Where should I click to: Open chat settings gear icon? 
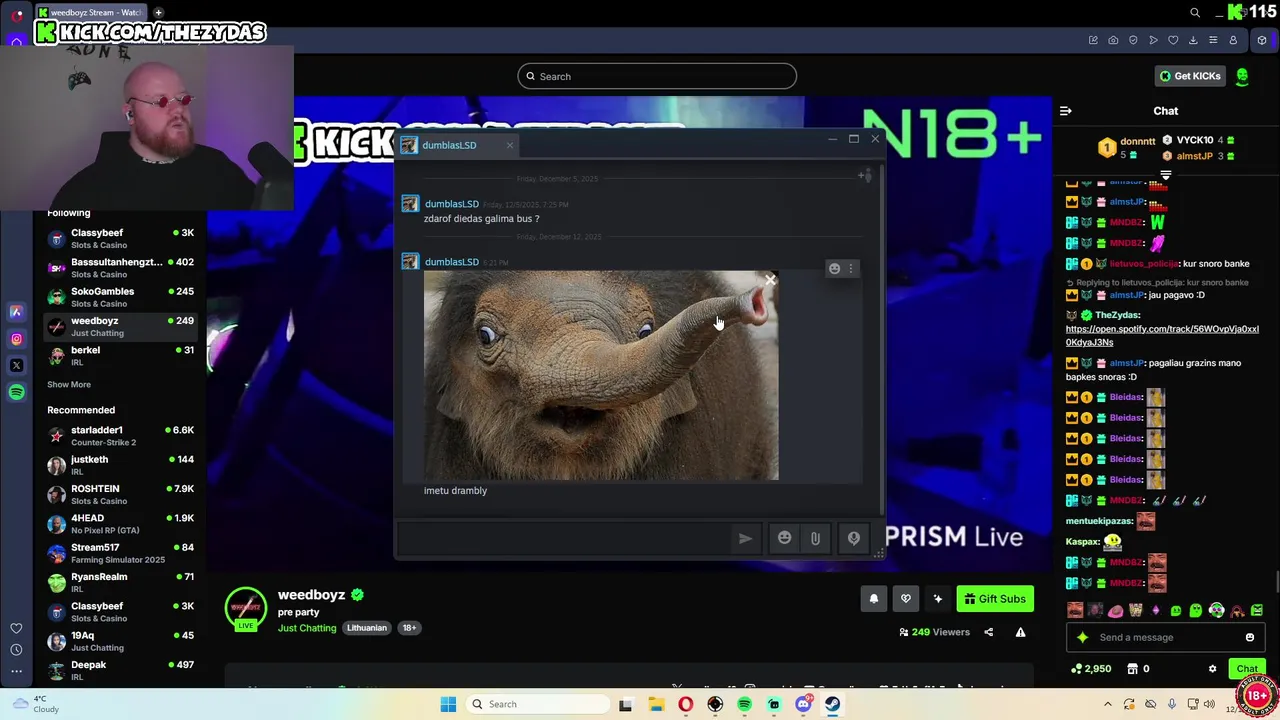pos(1212,669)
